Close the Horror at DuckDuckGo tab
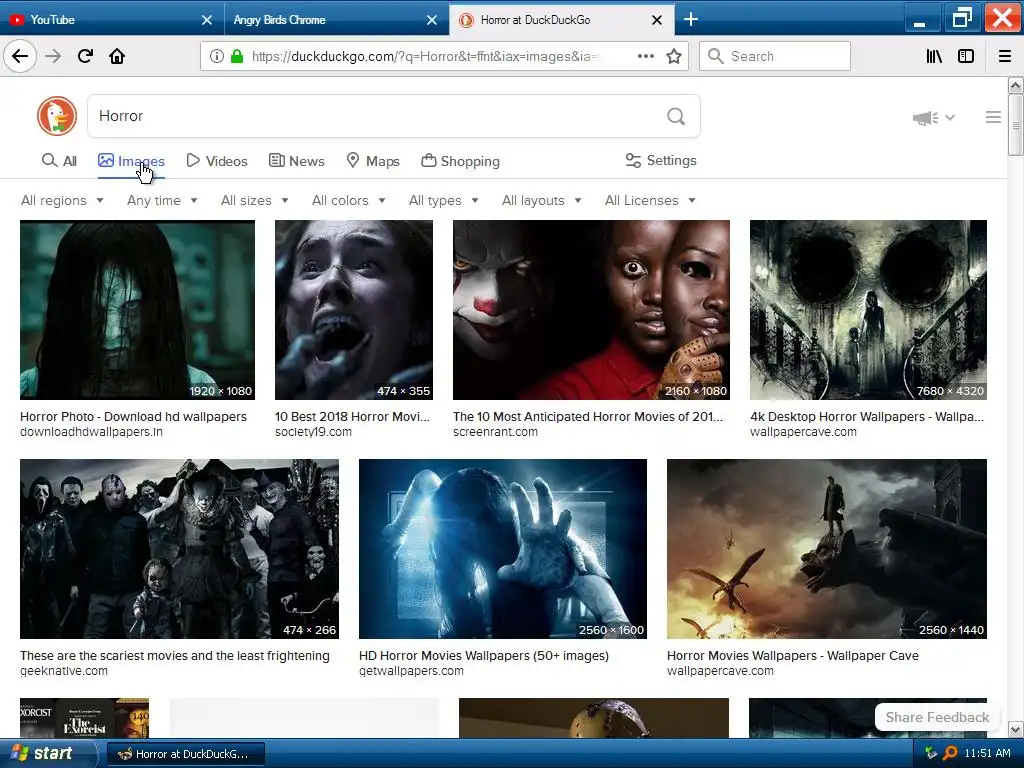Image resolution: width=1024 pixels, height=768 pixels. point(657,20)
